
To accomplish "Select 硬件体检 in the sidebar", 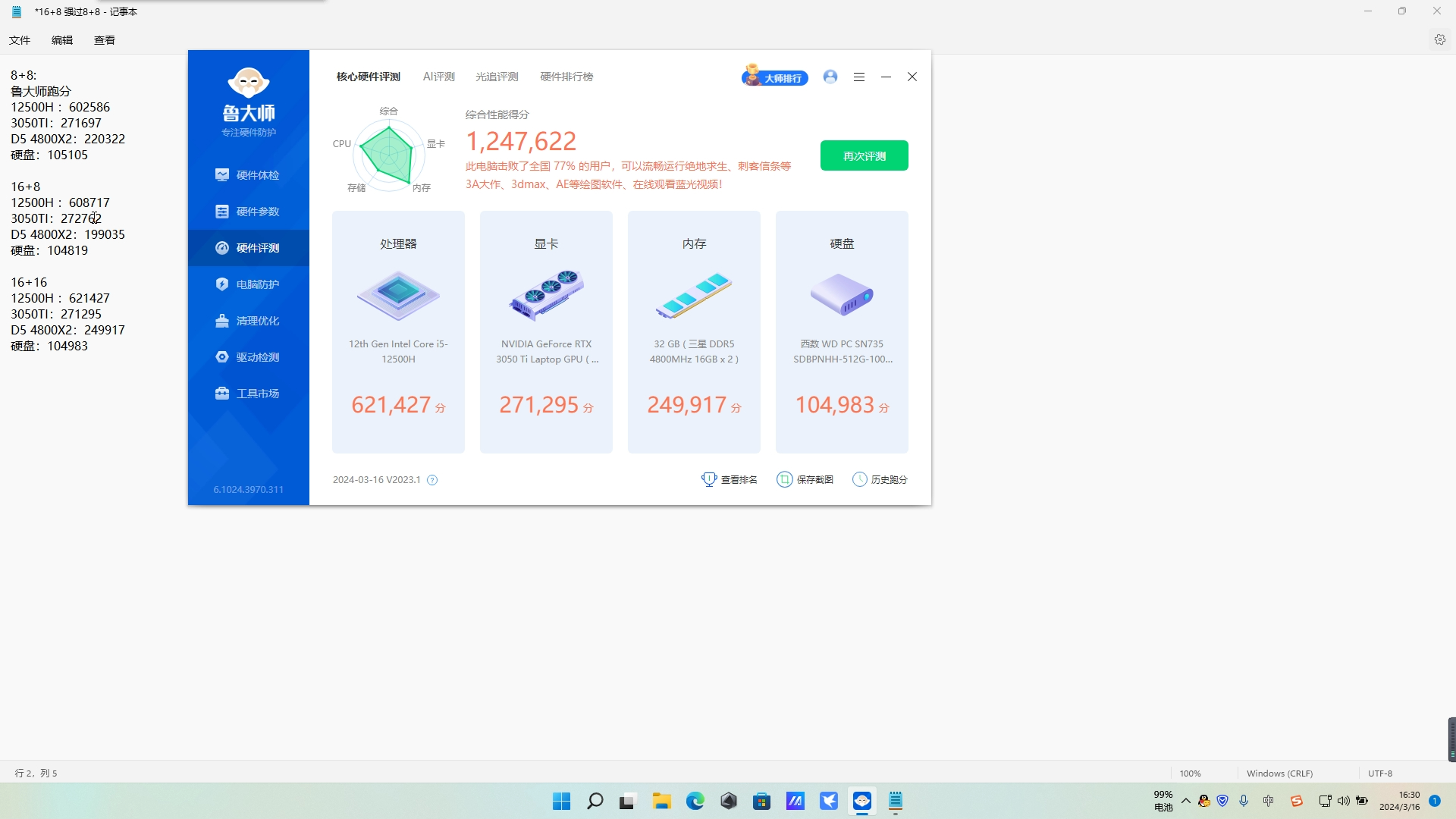I will click(249, 175).
